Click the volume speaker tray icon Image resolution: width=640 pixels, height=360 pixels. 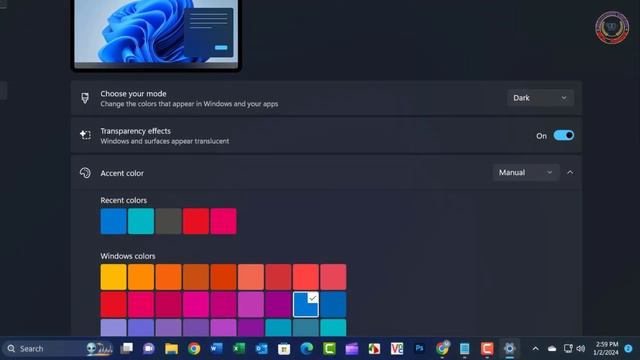[x=580, y=349]
